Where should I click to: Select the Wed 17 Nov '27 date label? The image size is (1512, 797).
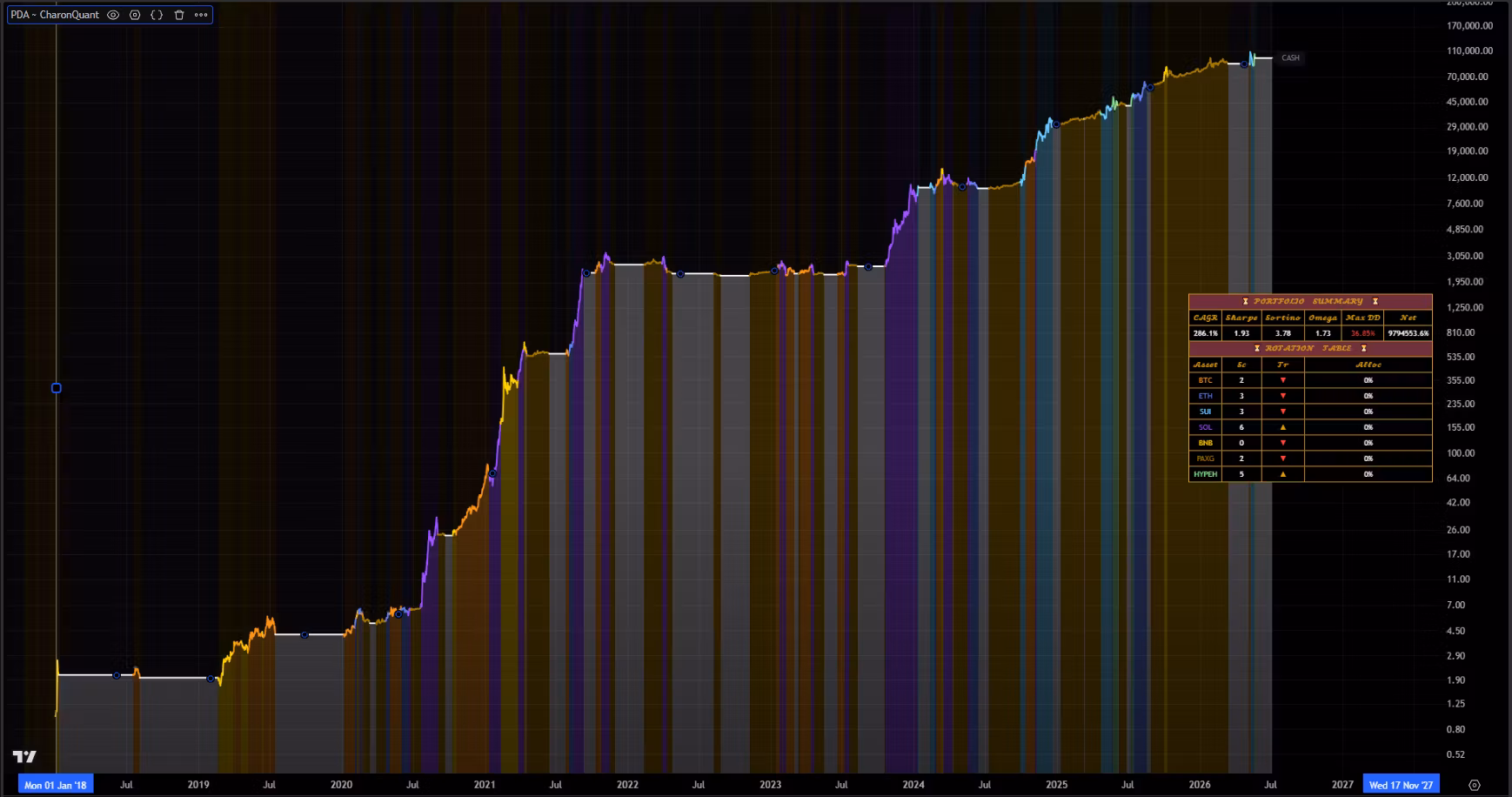pos(1401,785)
